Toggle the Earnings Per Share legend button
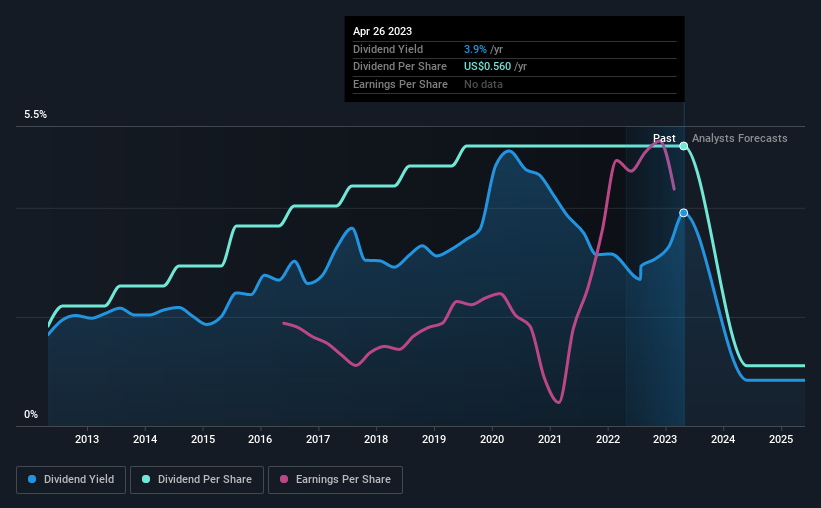The image size is (821, 508). click(336, 480)
